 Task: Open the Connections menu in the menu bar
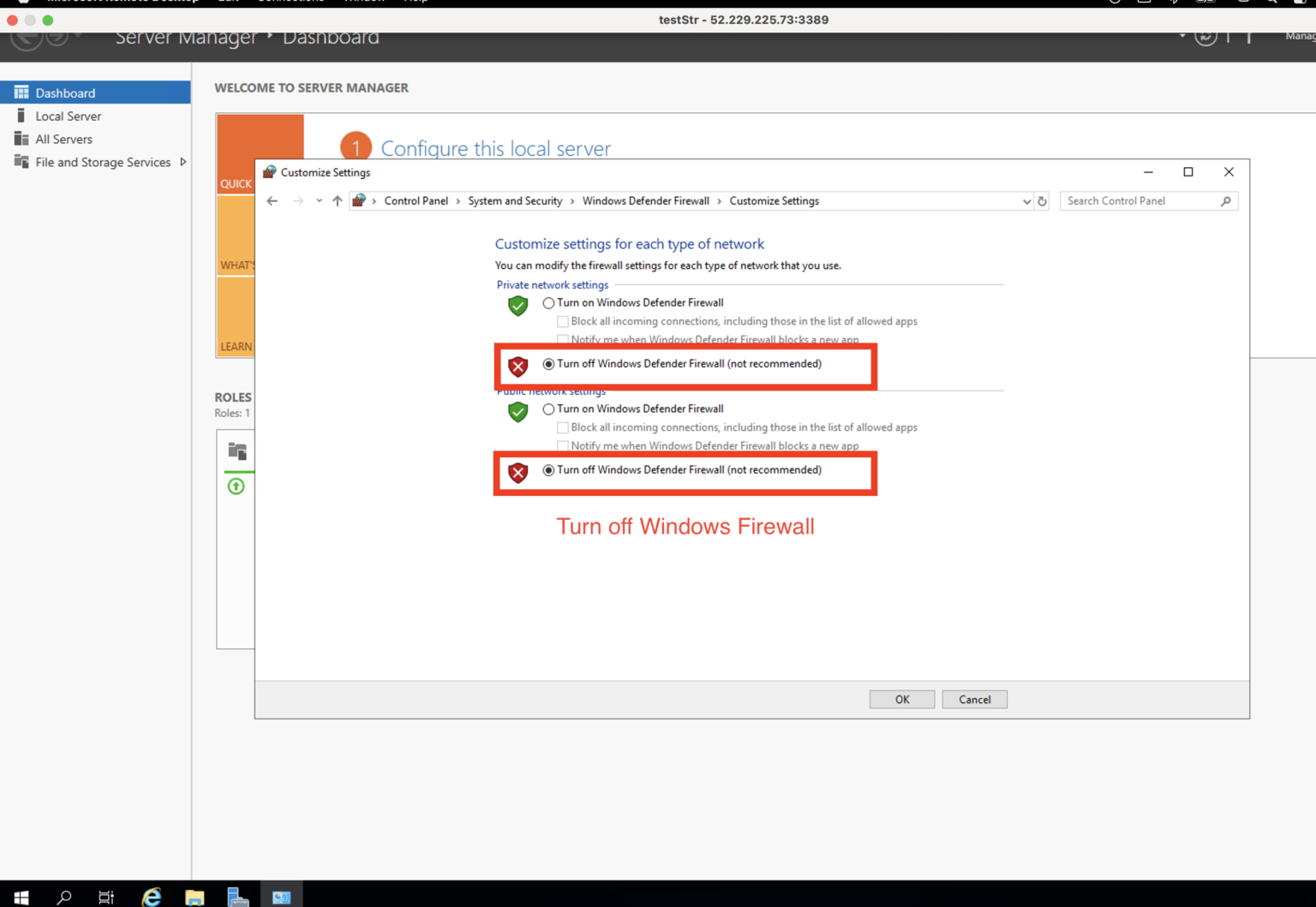290,2
